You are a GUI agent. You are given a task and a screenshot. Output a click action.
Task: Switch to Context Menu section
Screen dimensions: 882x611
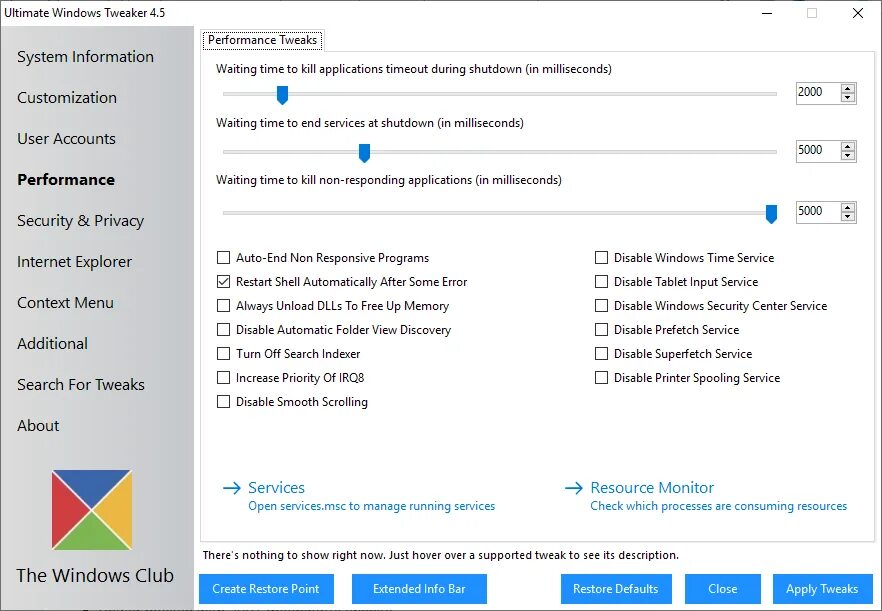tap(65, 303)
